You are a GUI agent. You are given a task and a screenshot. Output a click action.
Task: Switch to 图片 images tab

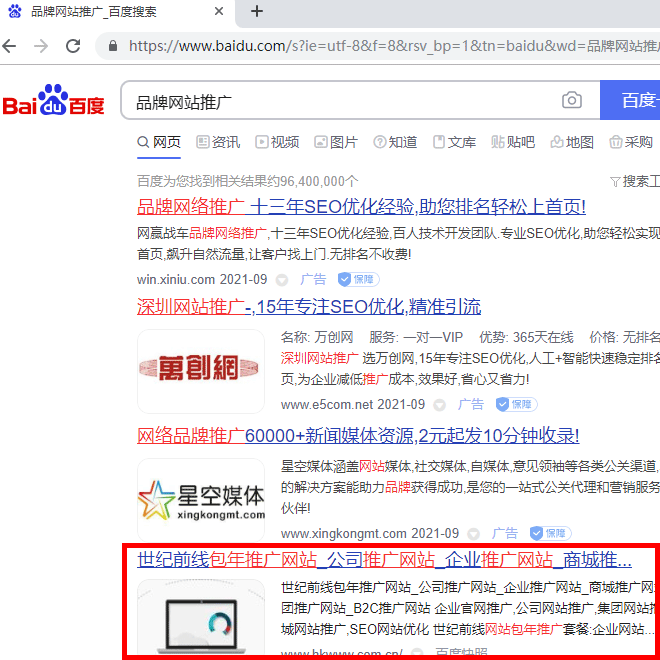pyautogui.click(x=336, y=142)
